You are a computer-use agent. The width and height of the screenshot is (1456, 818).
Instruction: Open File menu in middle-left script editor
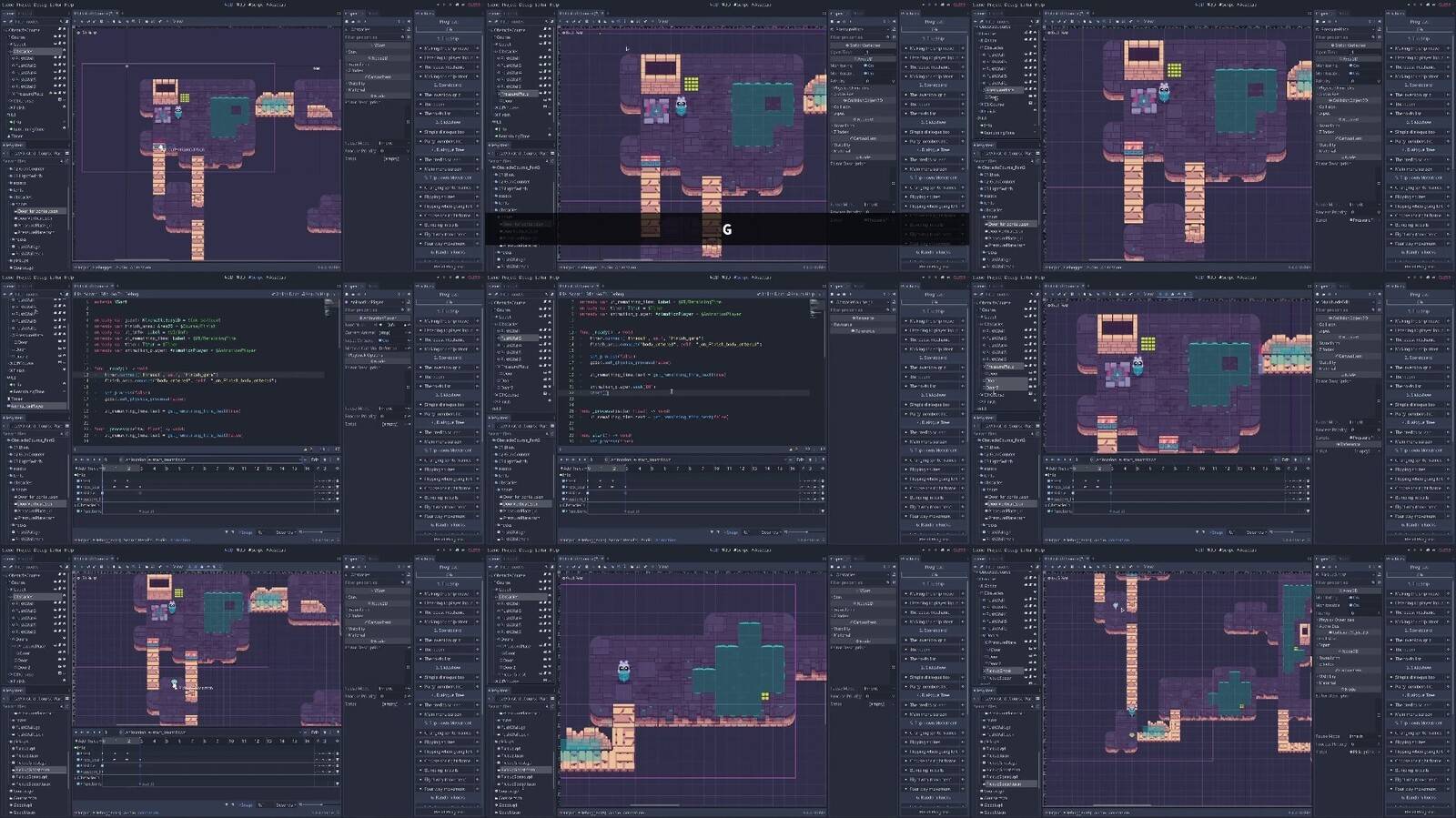77,295
